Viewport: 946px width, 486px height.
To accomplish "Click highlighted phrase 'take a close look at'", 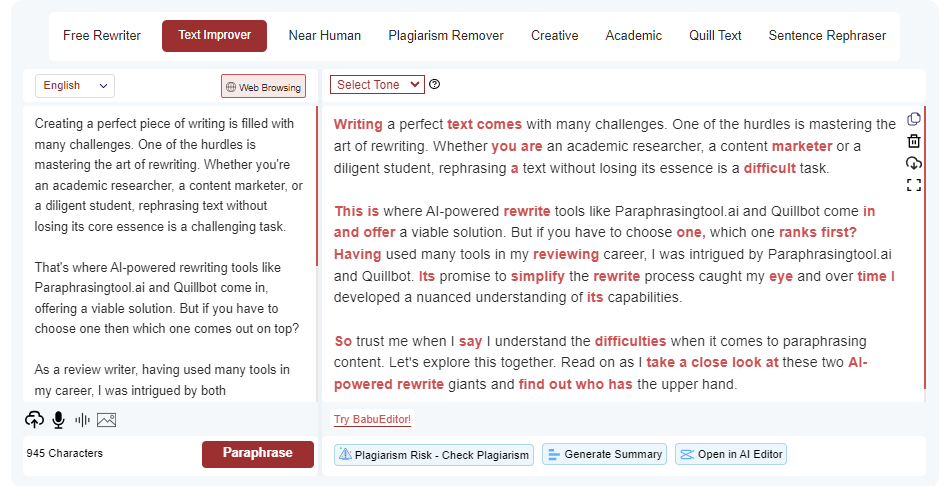I will (712, 362).
